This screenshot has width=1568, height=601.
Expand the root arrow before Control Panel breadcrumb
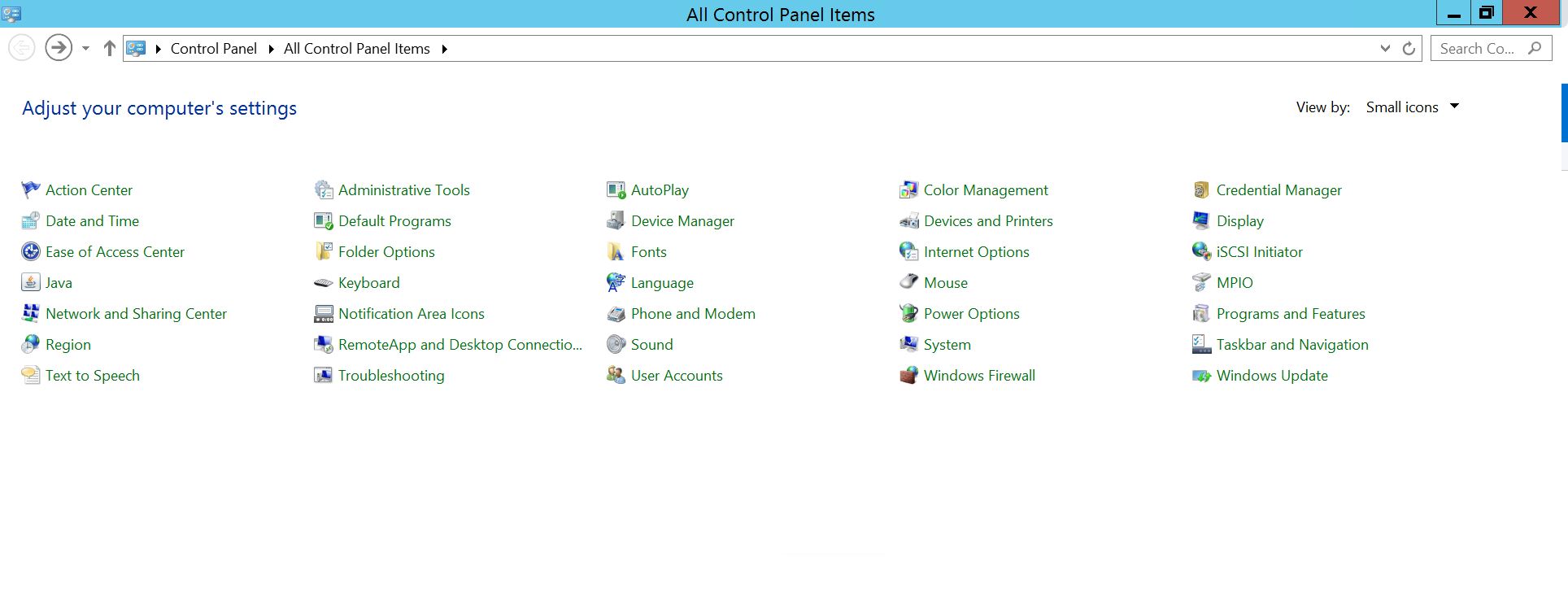(x=159, y=49)
